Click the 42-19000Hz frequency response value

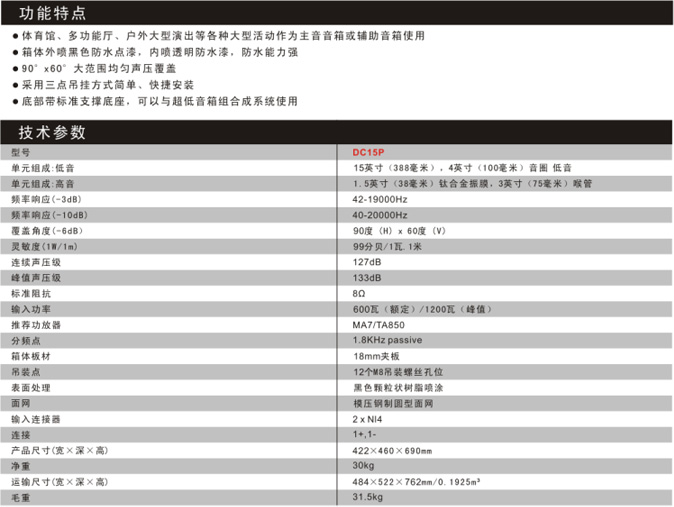380,200
